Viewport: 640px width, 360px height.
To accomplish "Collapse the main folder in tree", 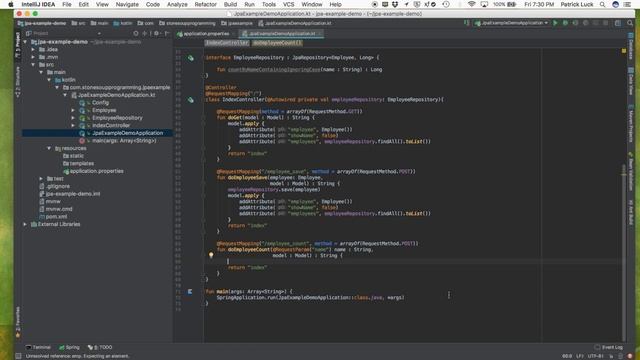I will pos(41,72).
